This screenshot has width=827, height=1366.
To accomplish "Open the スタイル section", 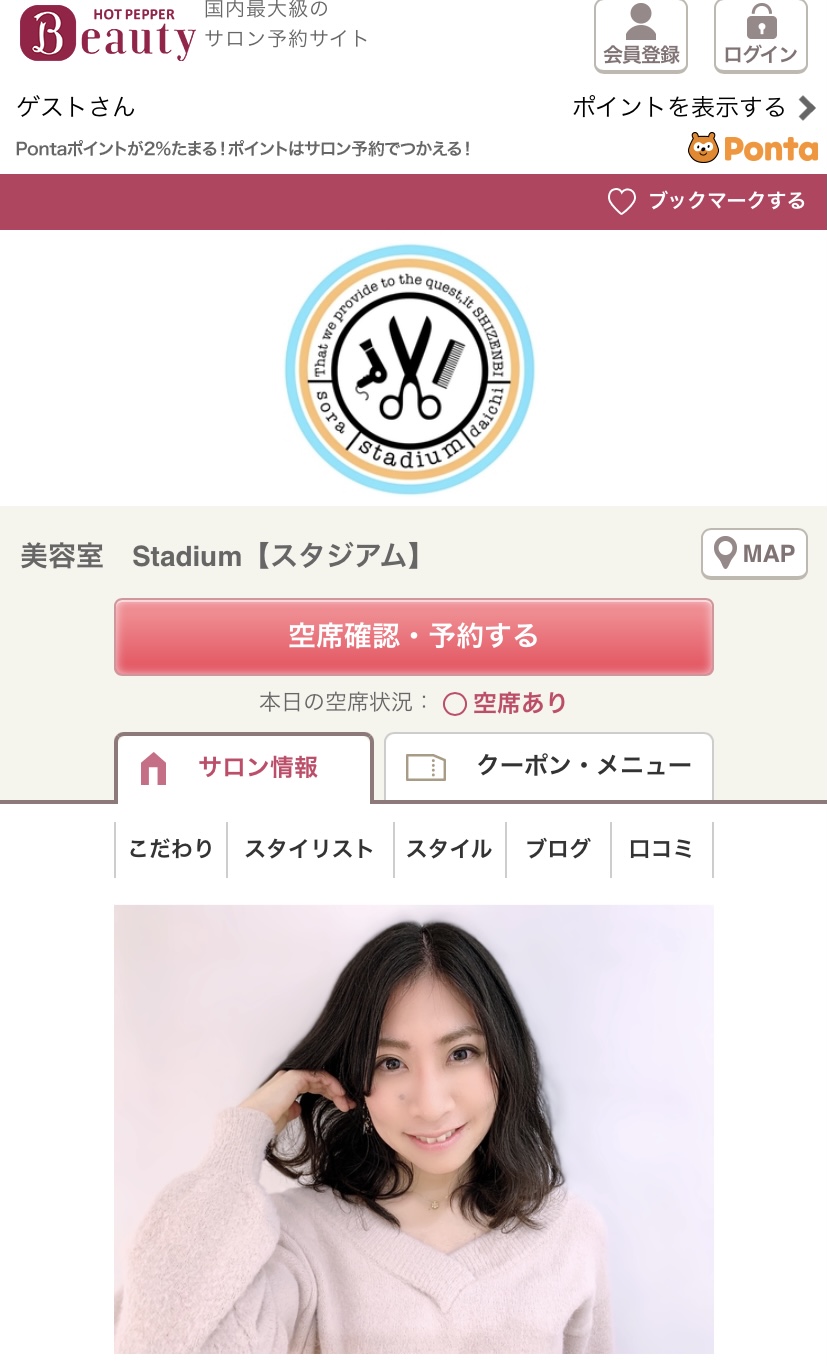I will 450,850.
